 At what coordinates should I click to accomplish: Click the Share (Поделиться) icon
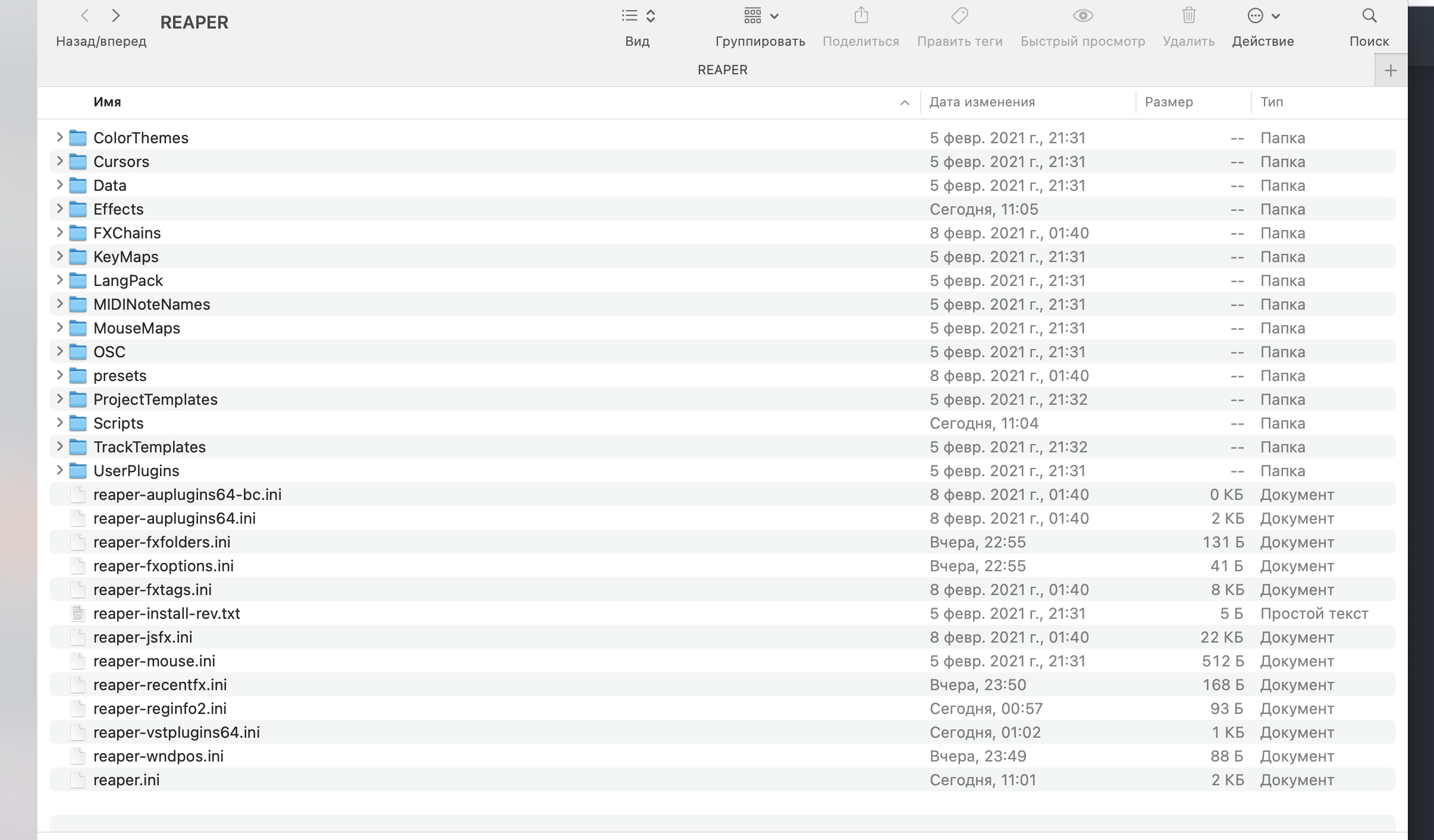point(861,16)
